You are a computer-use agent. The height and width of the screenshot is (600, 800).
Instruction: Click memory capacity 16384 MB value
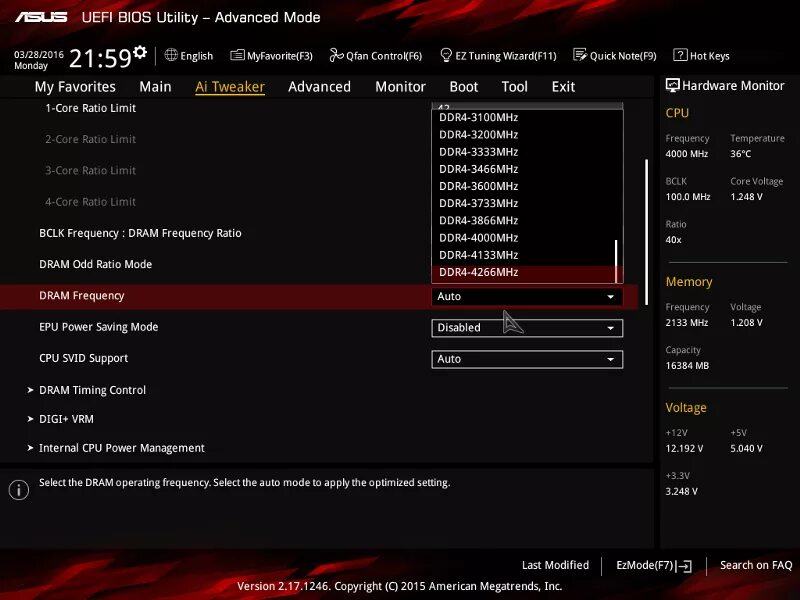687,366
